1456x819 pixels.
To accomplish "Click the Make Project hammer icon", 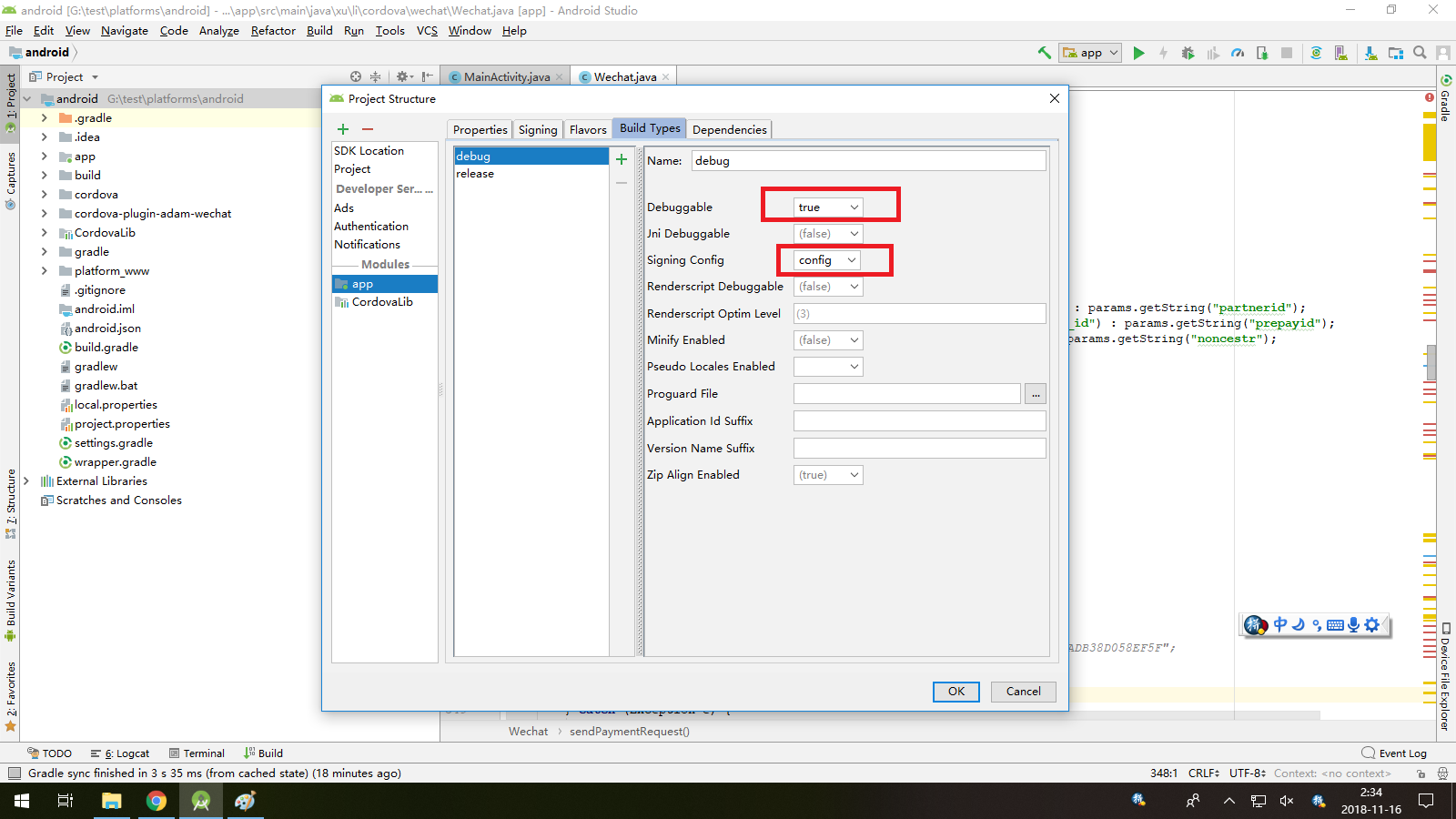I will (x=1044, y=53).
